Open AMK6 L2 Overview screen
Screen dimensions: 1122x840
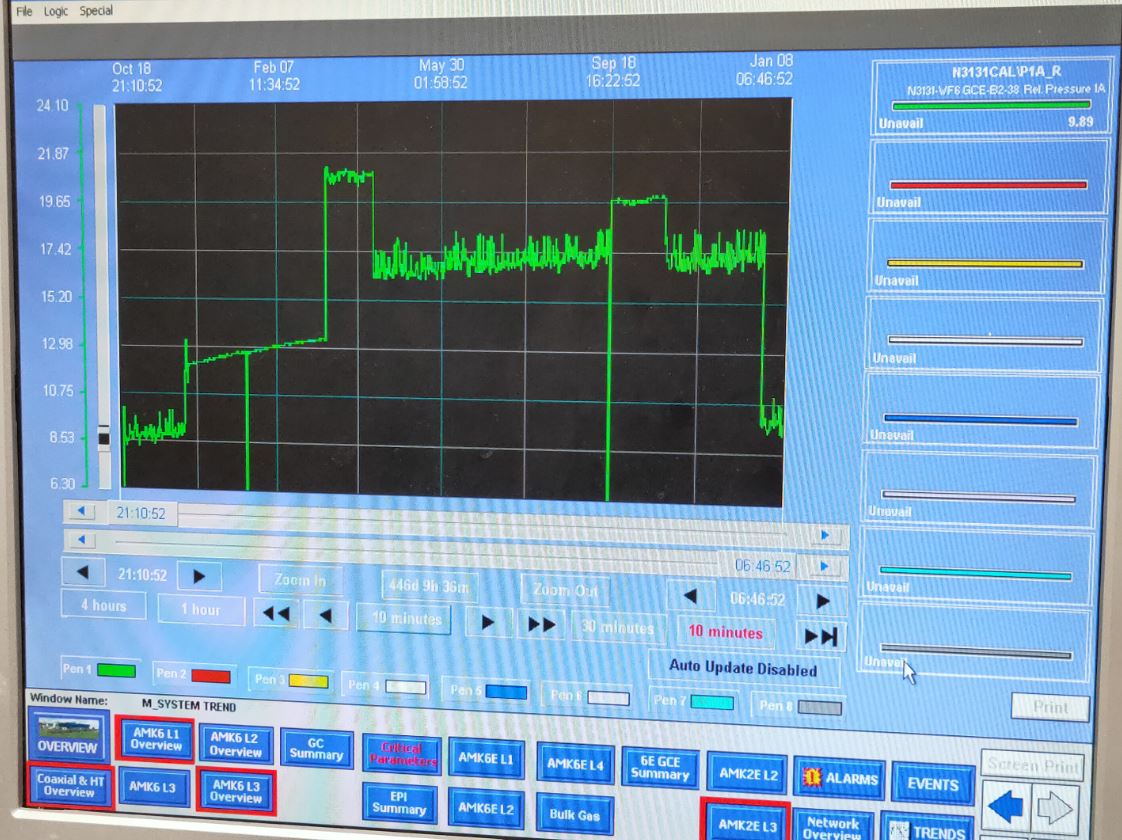coord(235,744)
